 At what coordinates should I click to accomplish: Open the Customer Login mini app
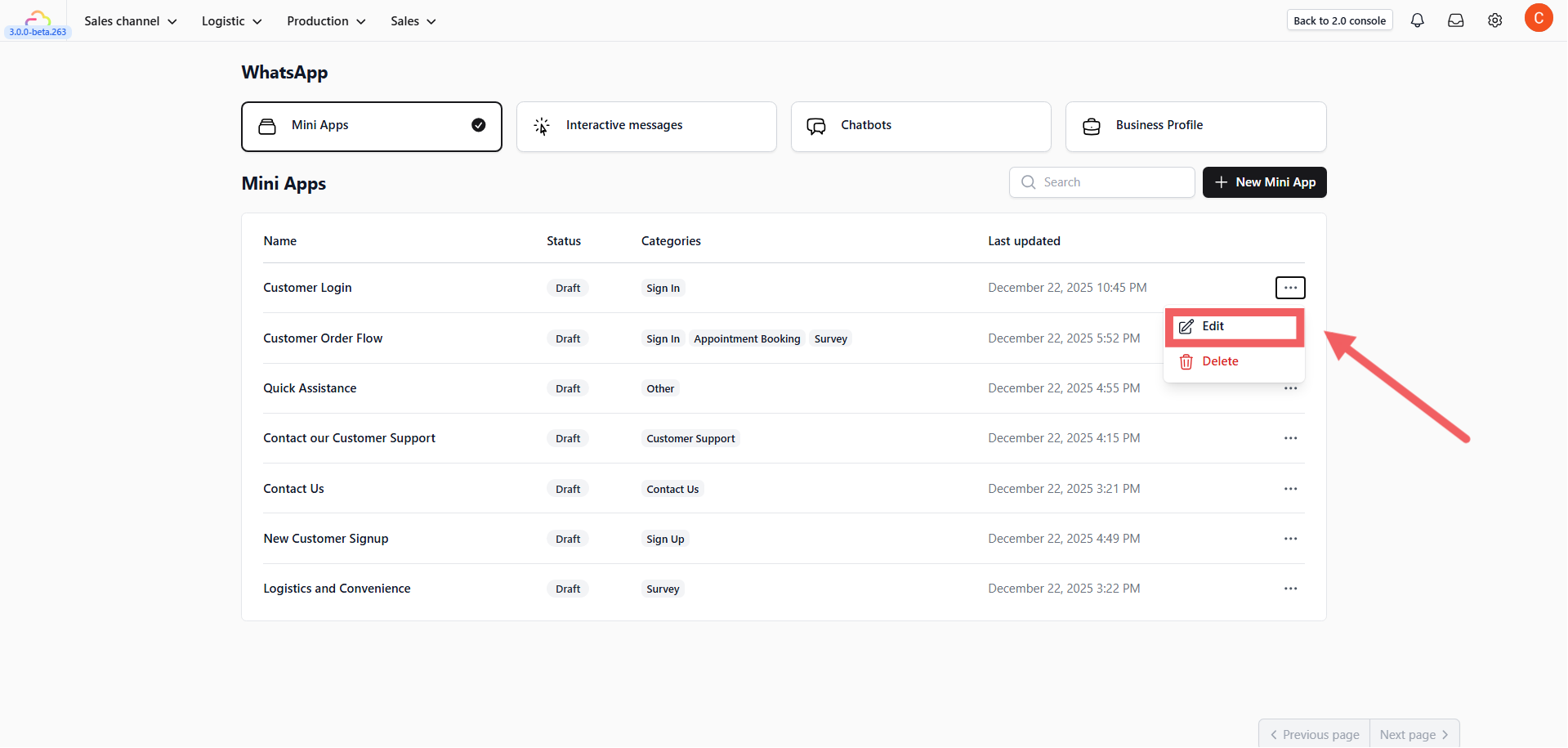pos(307,288)
